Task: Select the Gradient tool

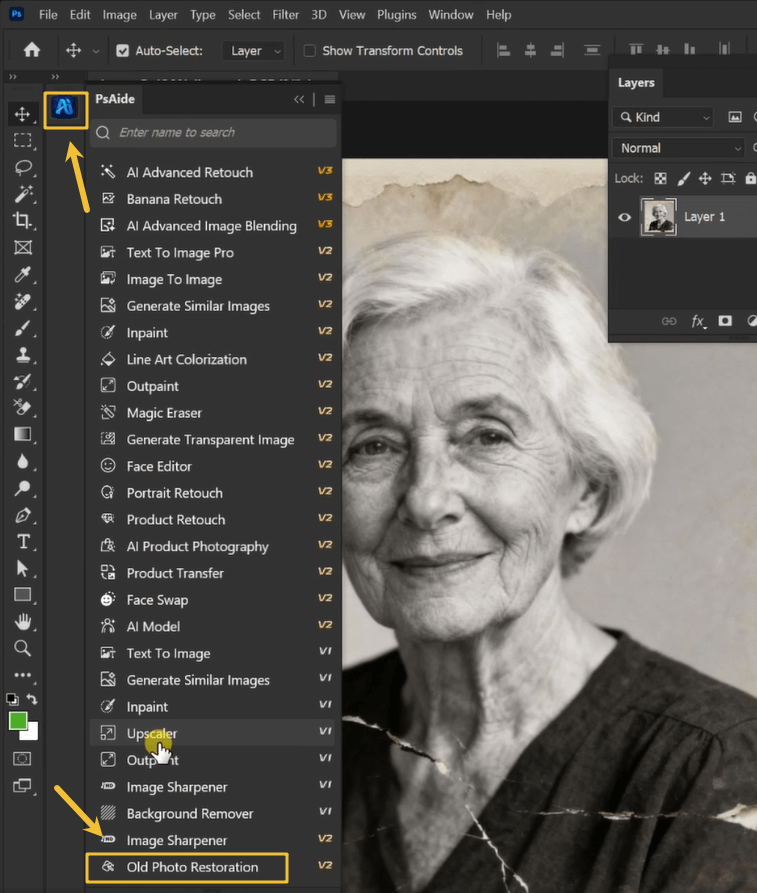Action: [22, 435]
